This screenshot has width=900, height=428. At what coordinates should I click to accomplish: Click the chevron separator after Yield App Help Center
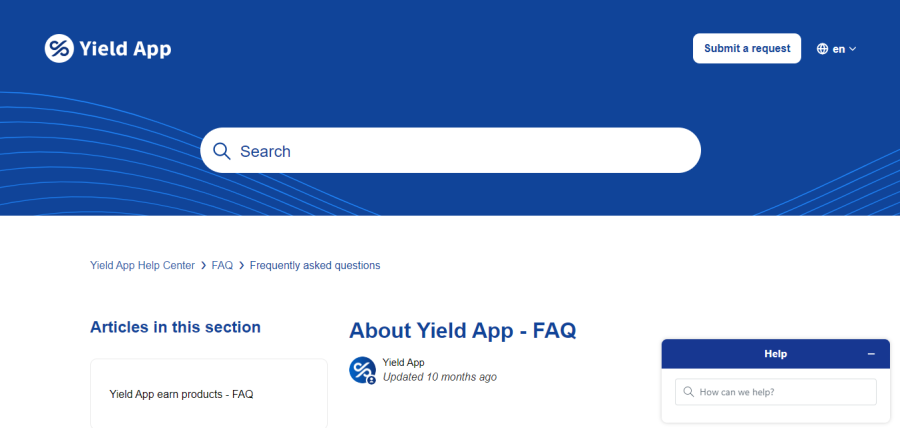[x=203, y=266]
